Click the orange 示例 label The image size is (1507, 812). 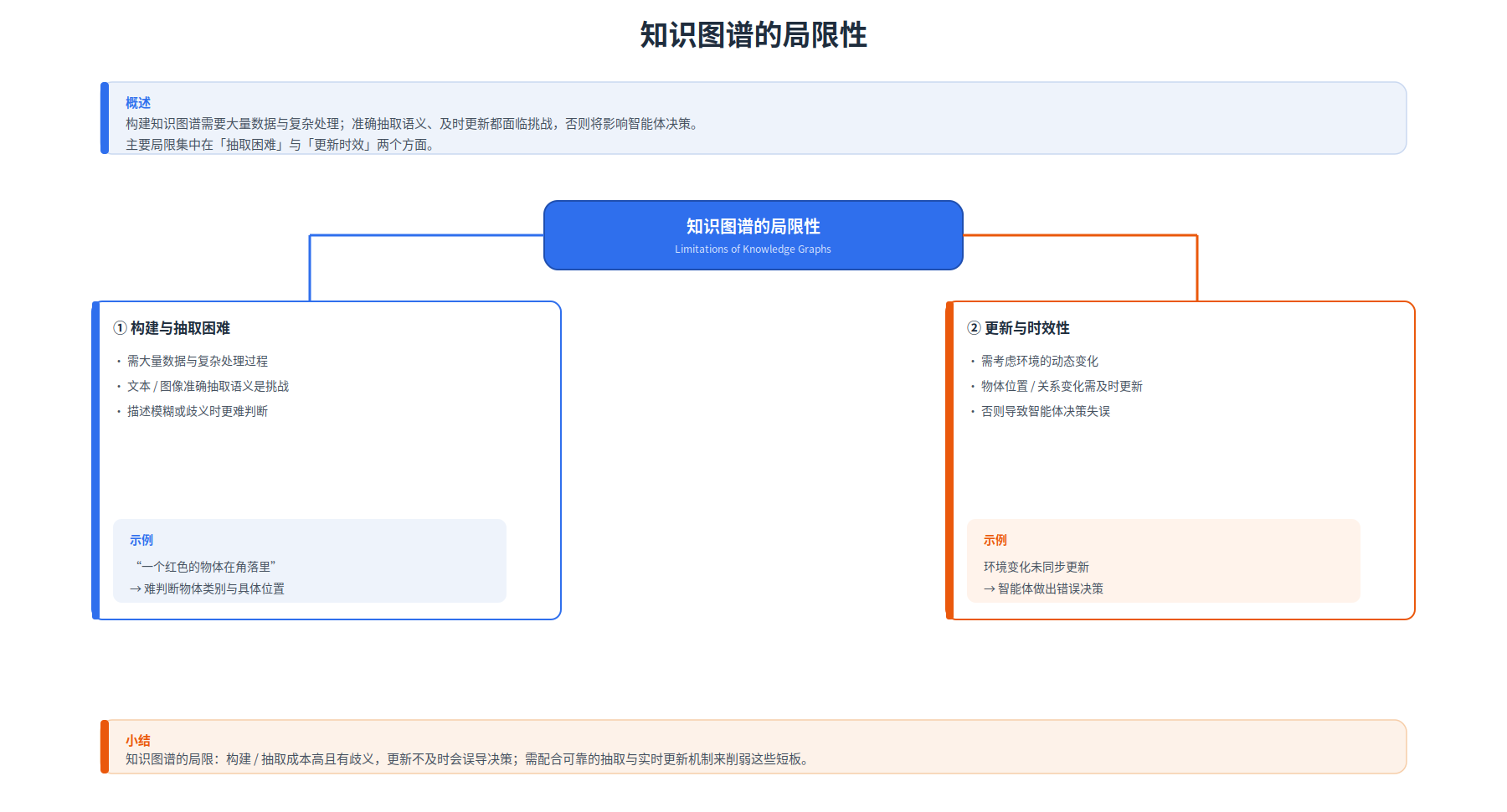[995, 540]
